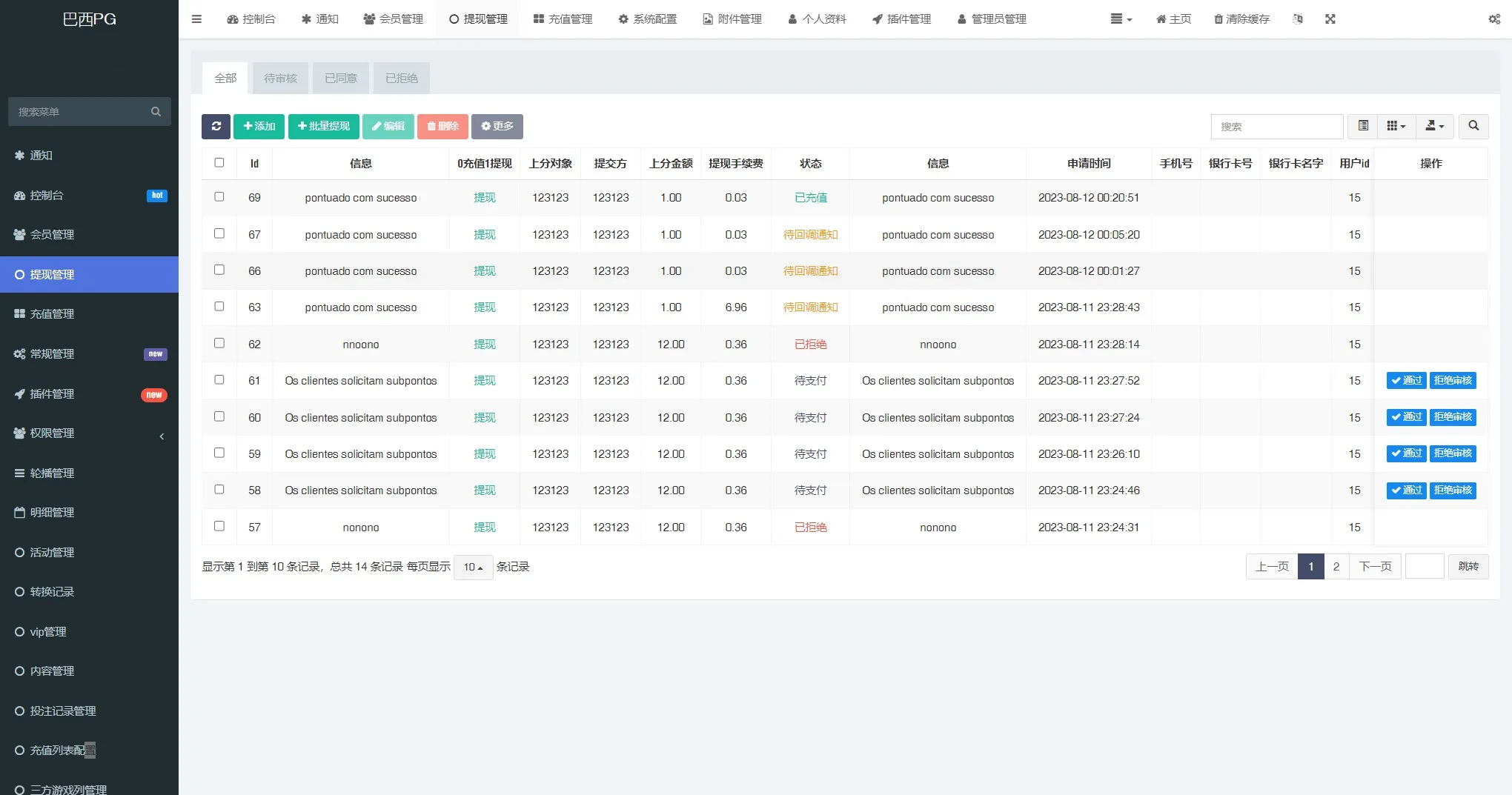The image size is (1512, 795).
Task: Click the settings gear icon at top right
Action: [x=1494, y=19]
